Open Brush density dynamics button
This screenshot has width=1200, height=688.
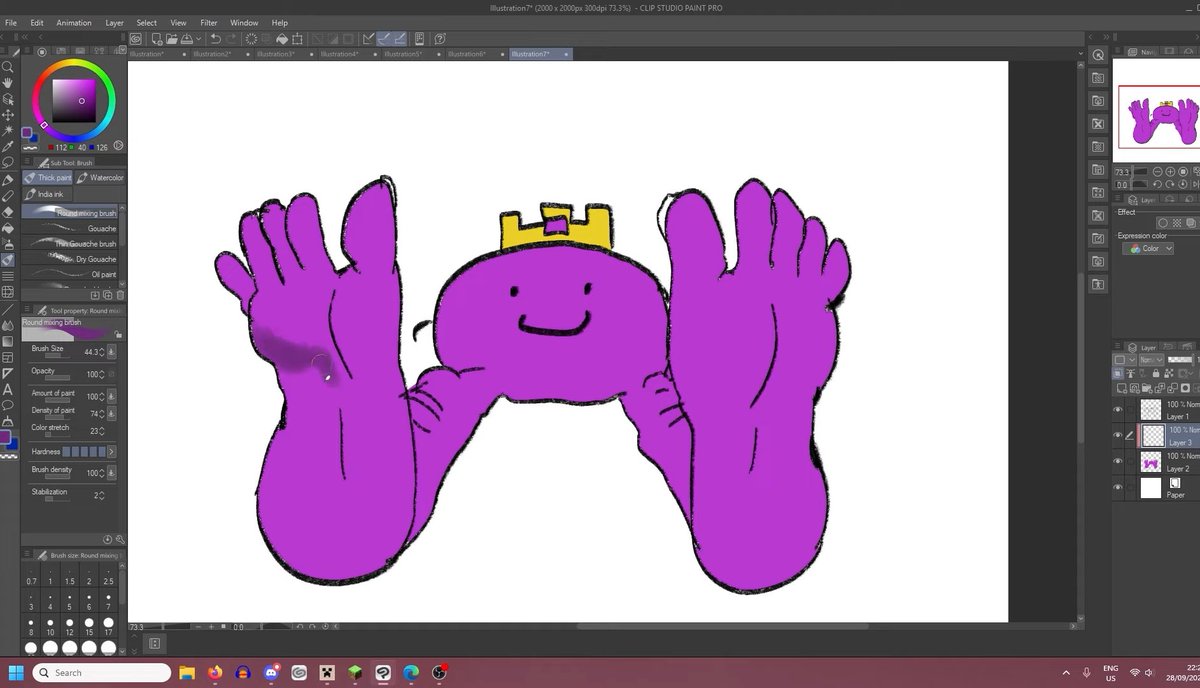111,473
